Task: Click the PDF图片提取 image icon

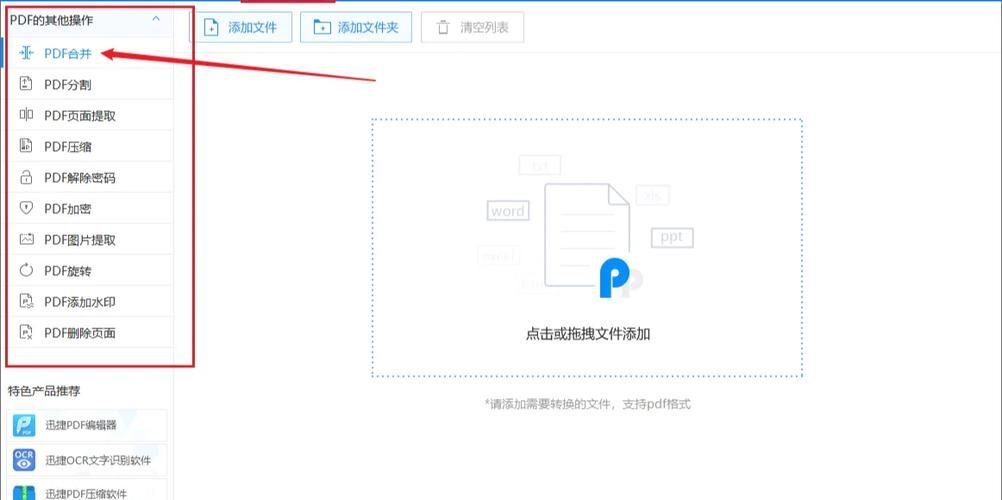Action: click(x=26, y=240)
